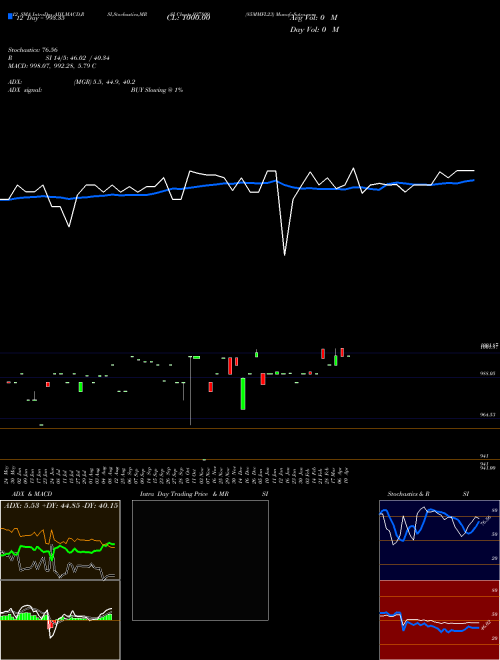
Task: Click the empty Intra Day Trading Price panel
Action: pos(200,560)
